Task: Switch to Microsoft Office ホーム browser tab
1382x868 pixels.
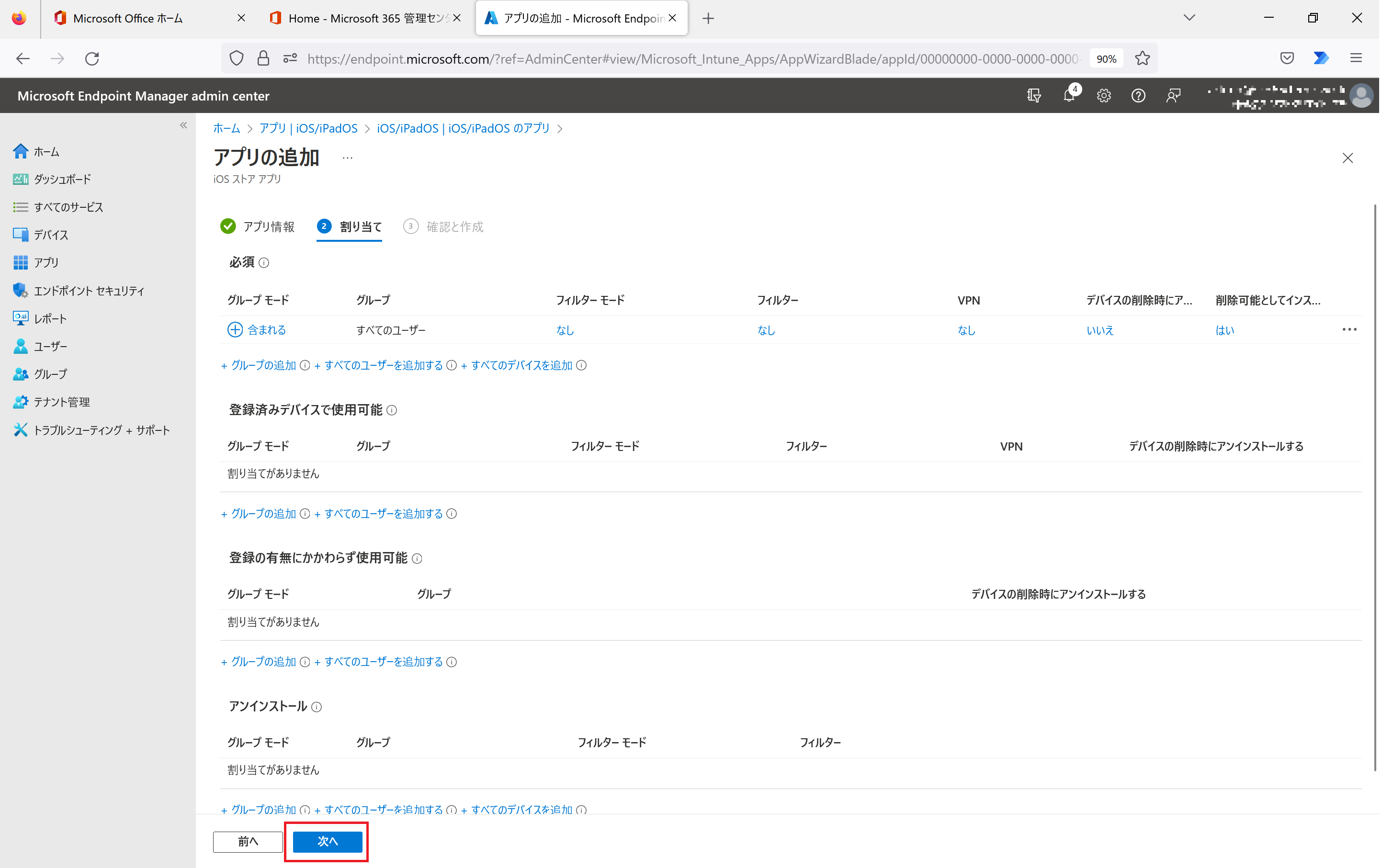Action: (x=149, y=18)
